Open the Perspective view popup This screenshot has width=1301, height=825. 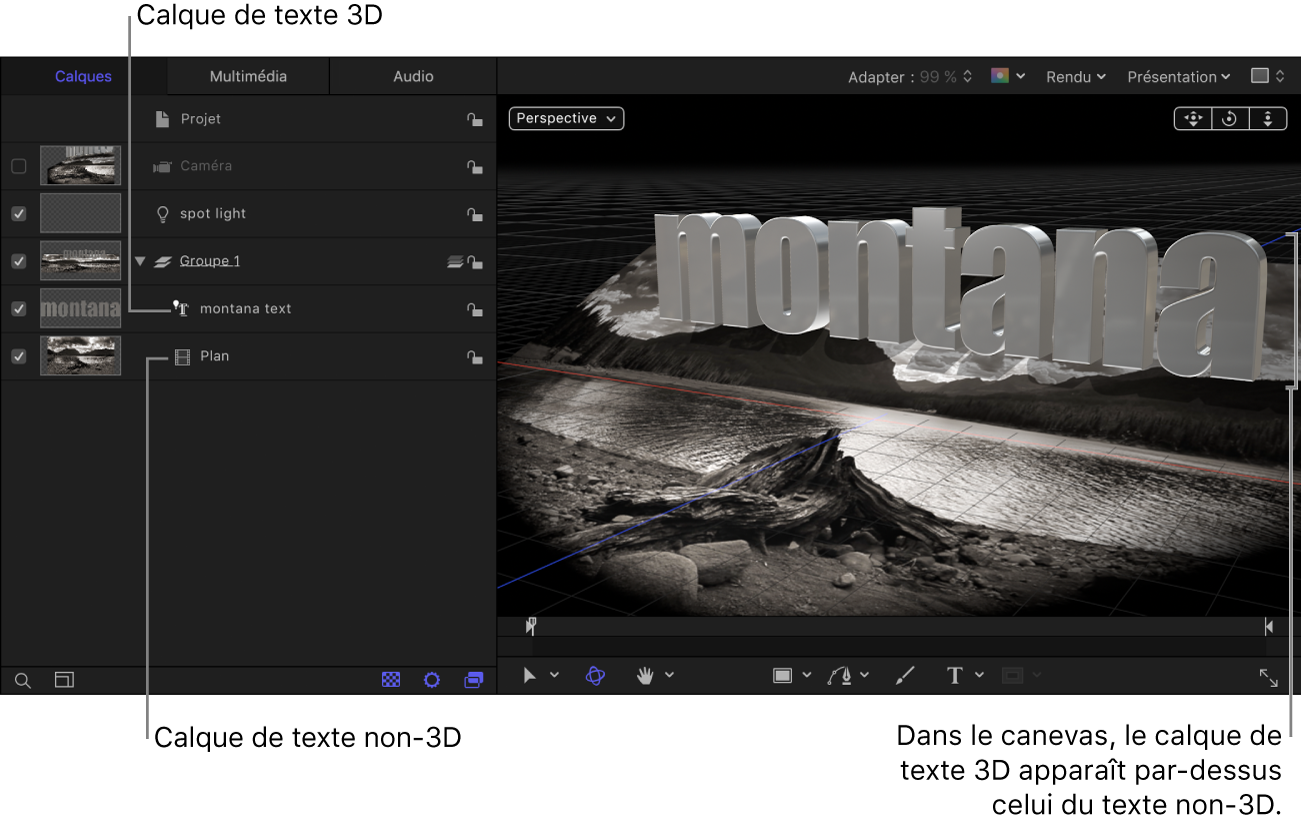565,118
